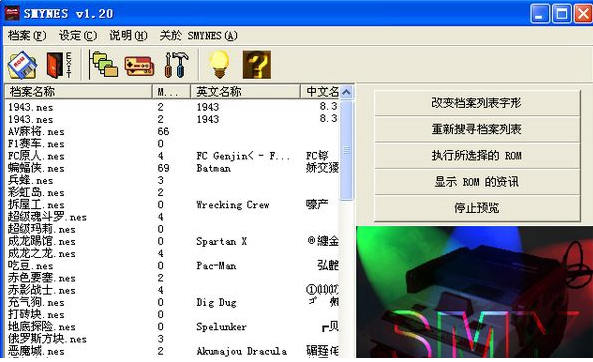Click the file list scroll-up arrow
Image resolution: width=593 pixels, height=362 pixels.
point(346,92)
